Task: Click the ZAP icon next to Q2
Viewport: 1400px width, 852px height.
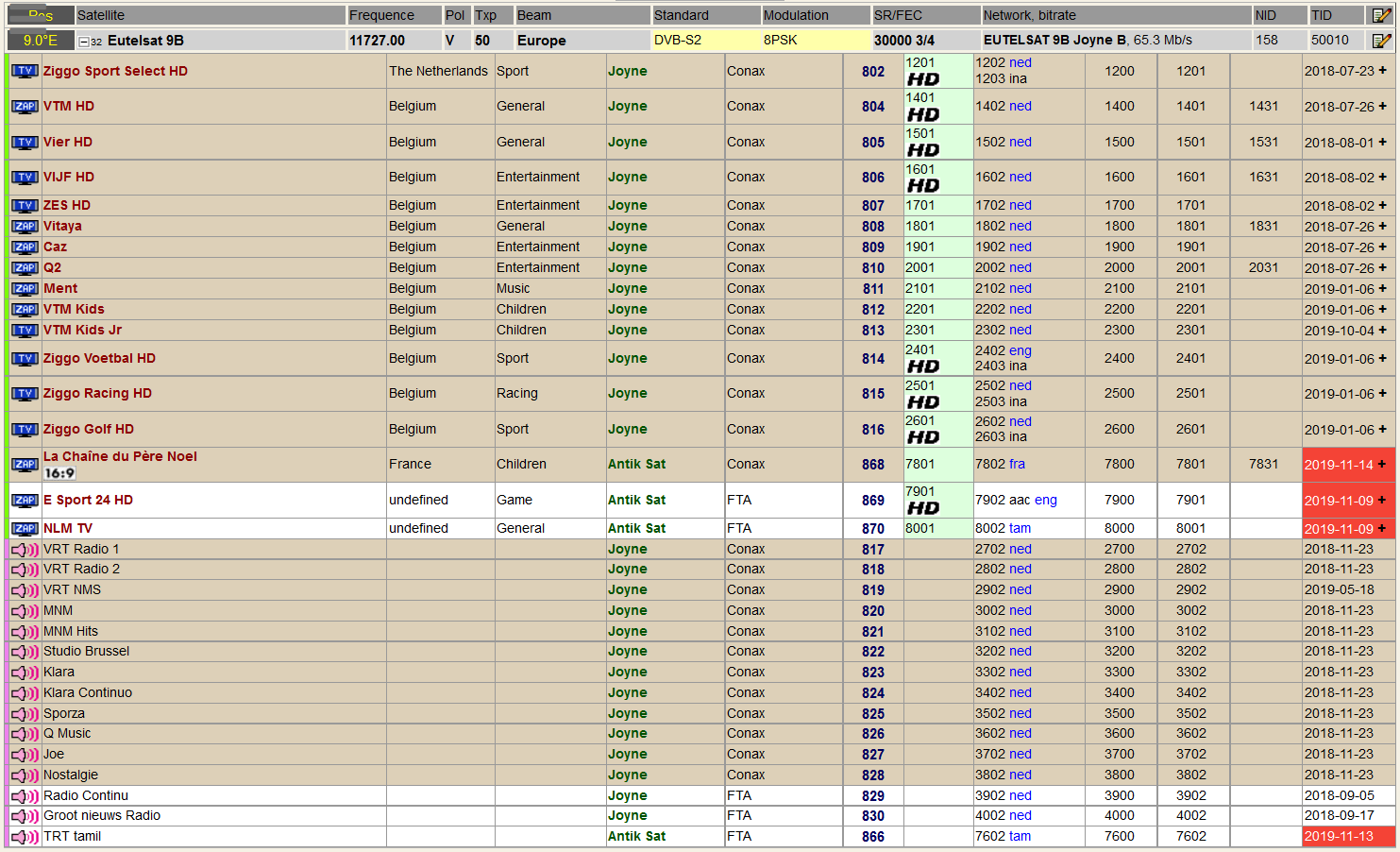Action: pos(25,268)
